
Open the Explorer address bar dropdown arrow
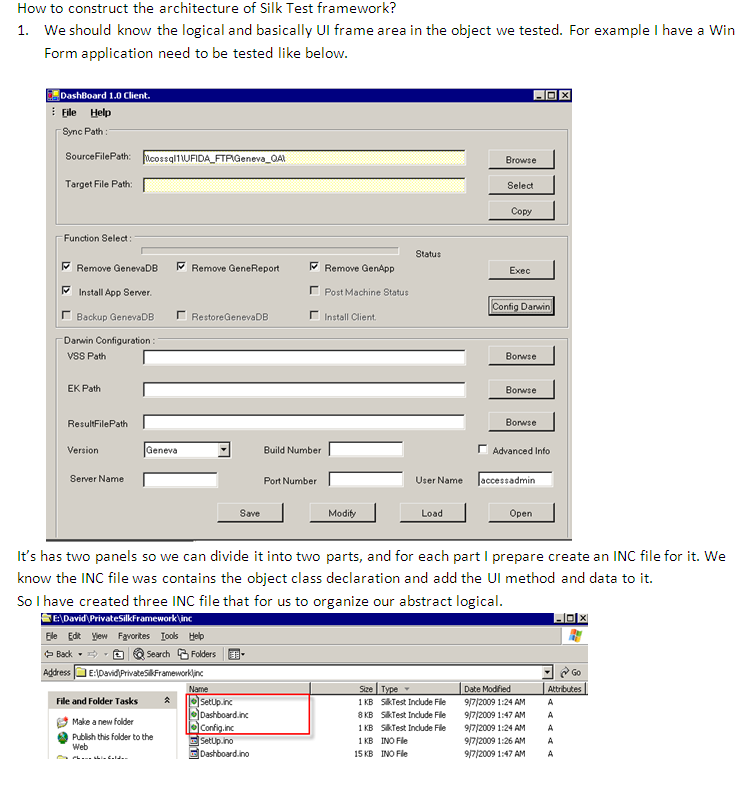(547, 672)
